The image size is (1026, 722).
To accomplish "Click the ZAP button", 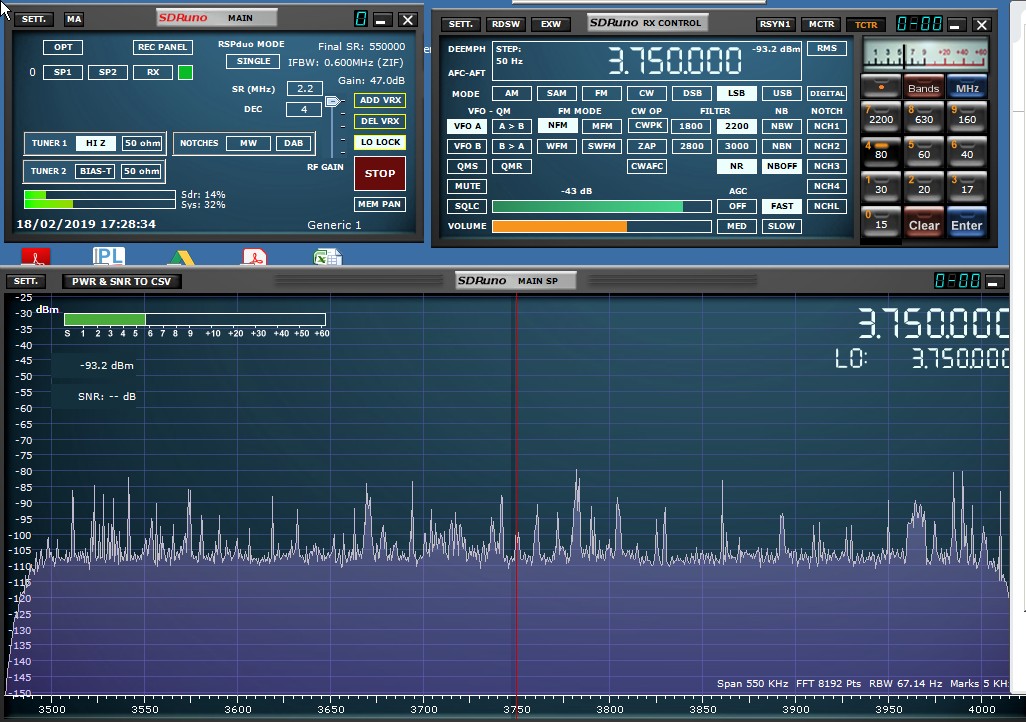I will [x=647, y=147].
